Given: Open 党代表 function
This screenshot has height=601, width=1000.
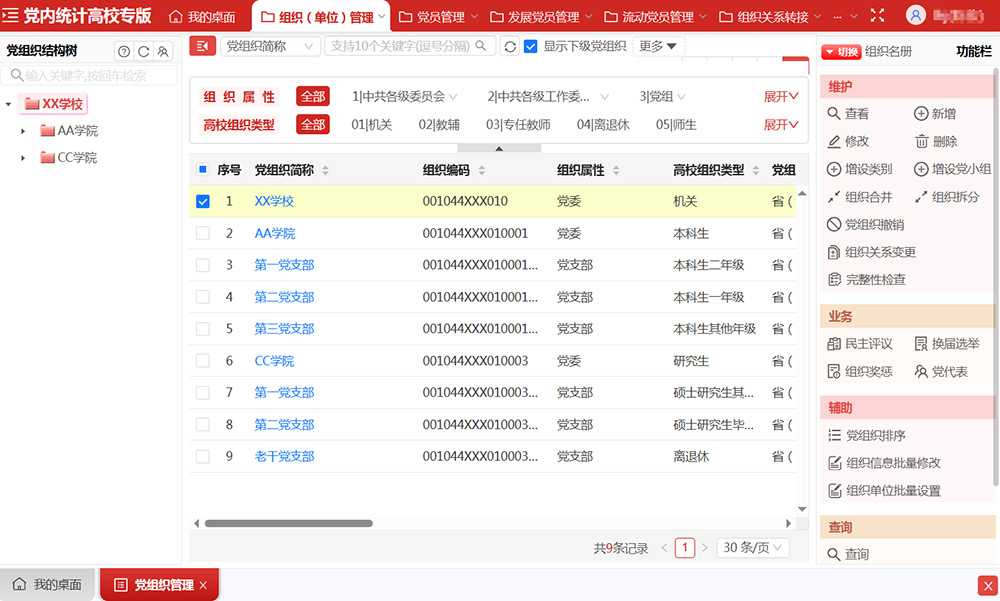Looking at the screenshot, I should (x=941, y=371).
